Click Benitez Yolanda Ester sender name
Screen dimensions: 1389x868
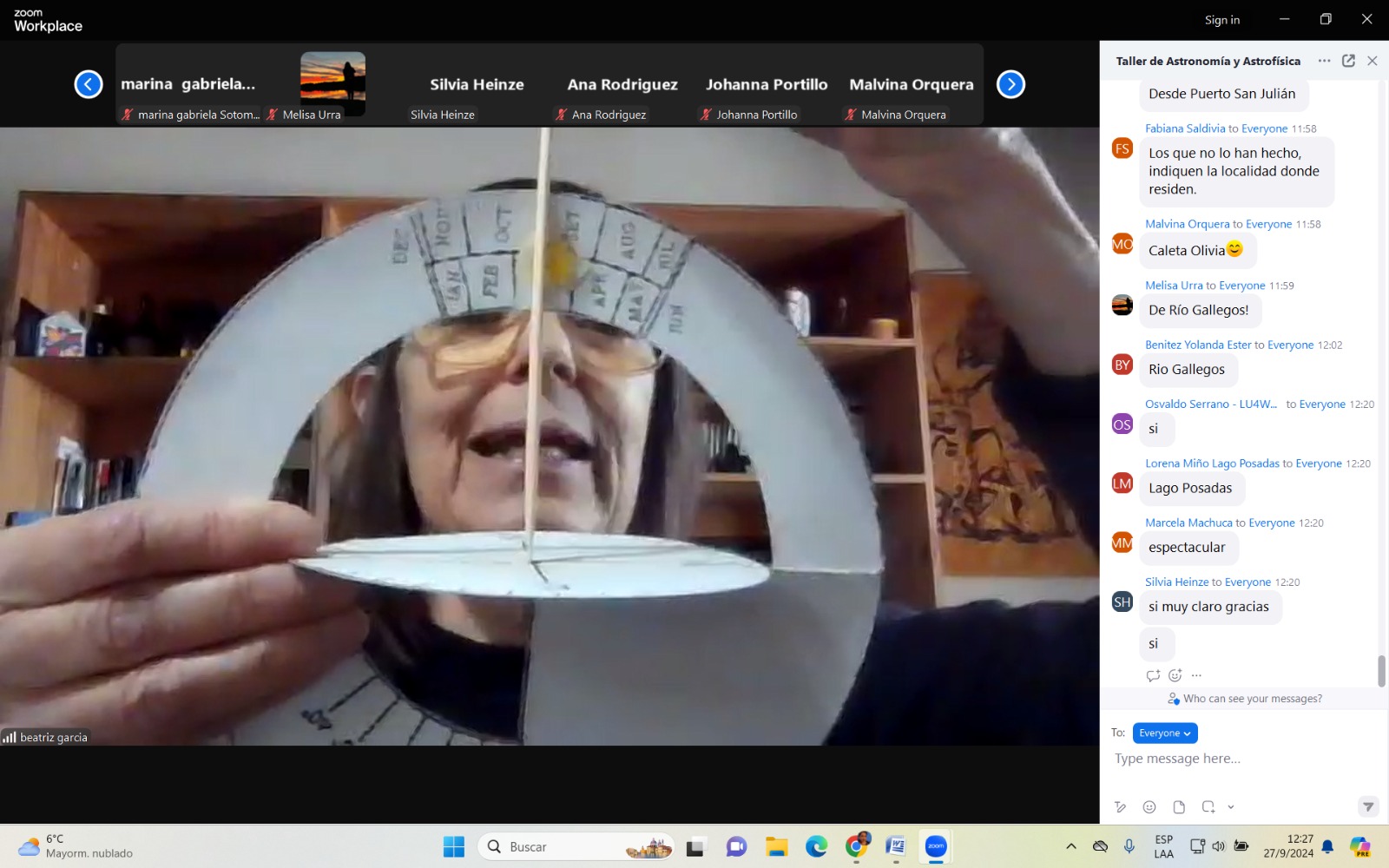[x=1198, y=345]
